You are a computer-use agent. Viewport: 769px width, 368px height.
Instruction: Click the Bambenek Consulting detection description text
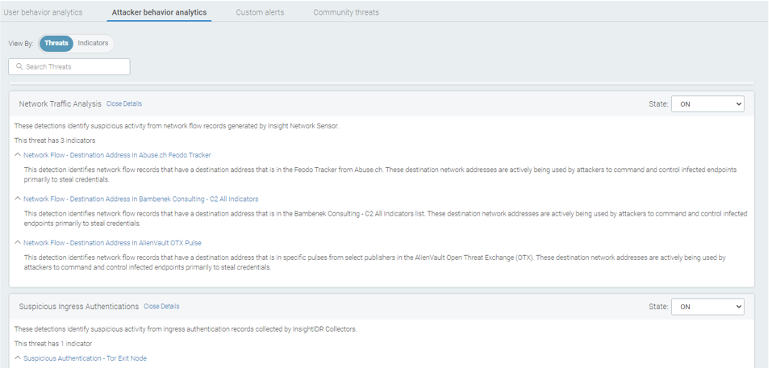tap(385, 218)
